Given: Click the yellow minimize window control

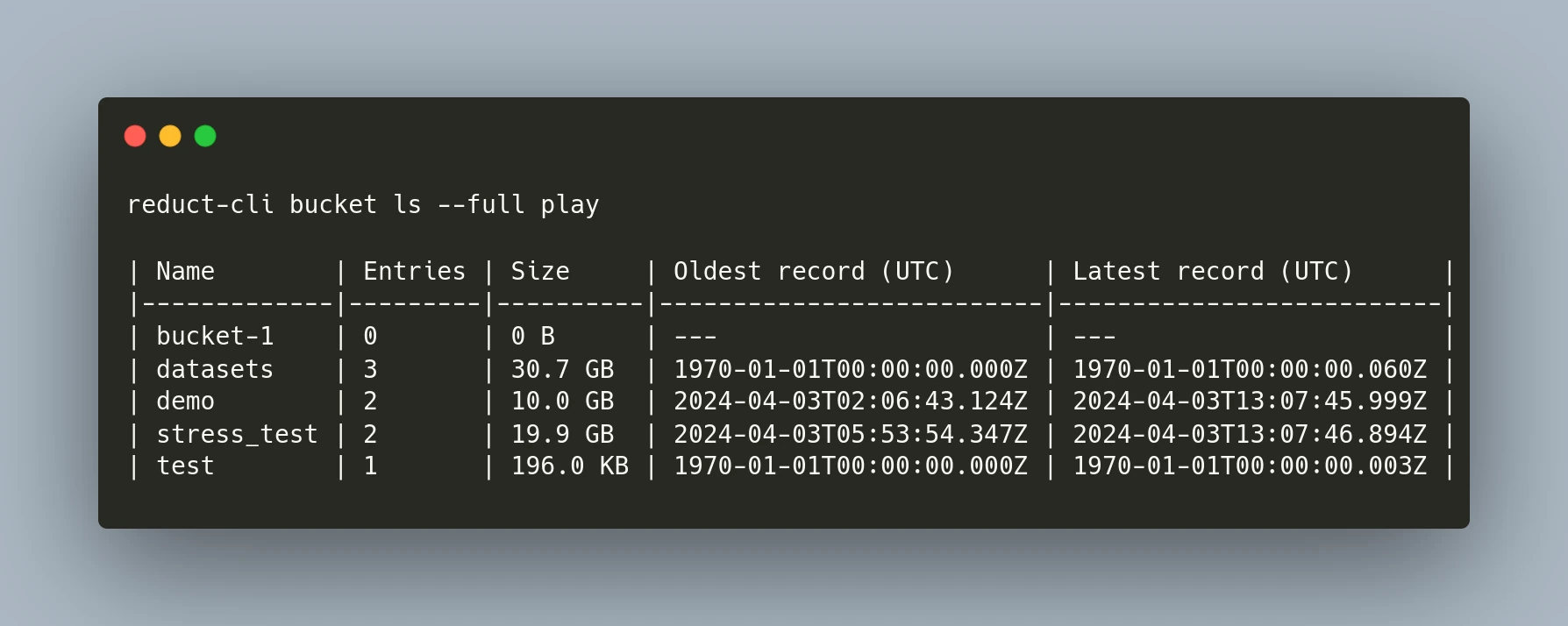Looking at the screenshot, I should (x=170, y=136).
